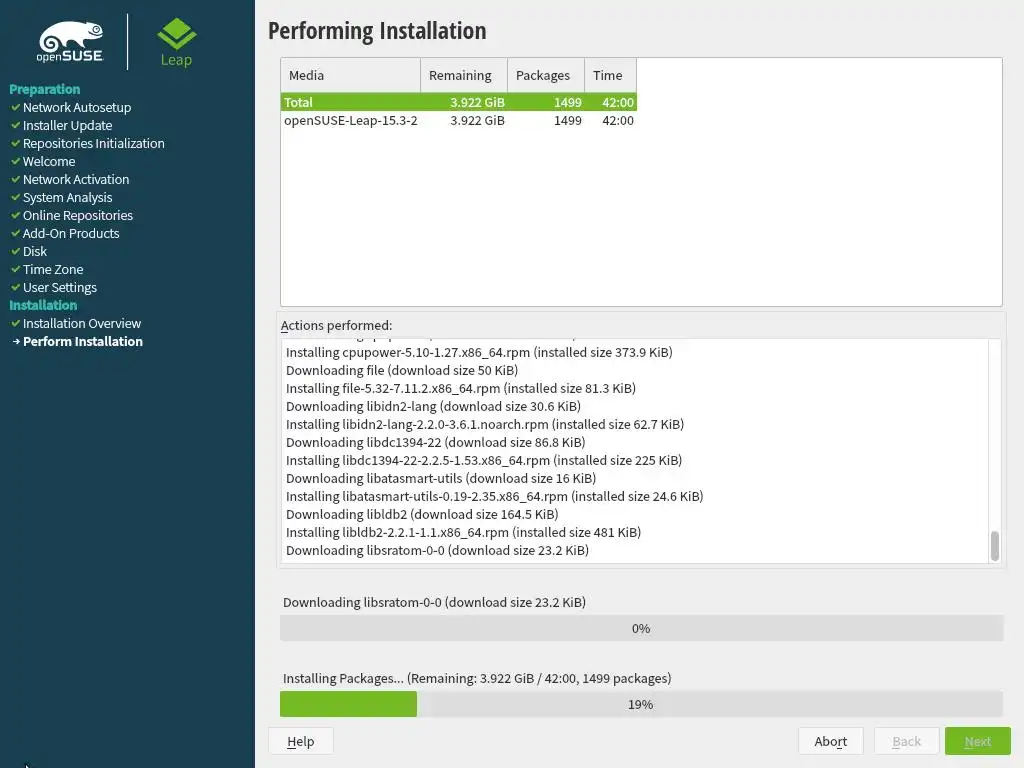Click the 'Downloading libidn2-lang' log line
Screen dimensions: 1024x768
(433, 406)
